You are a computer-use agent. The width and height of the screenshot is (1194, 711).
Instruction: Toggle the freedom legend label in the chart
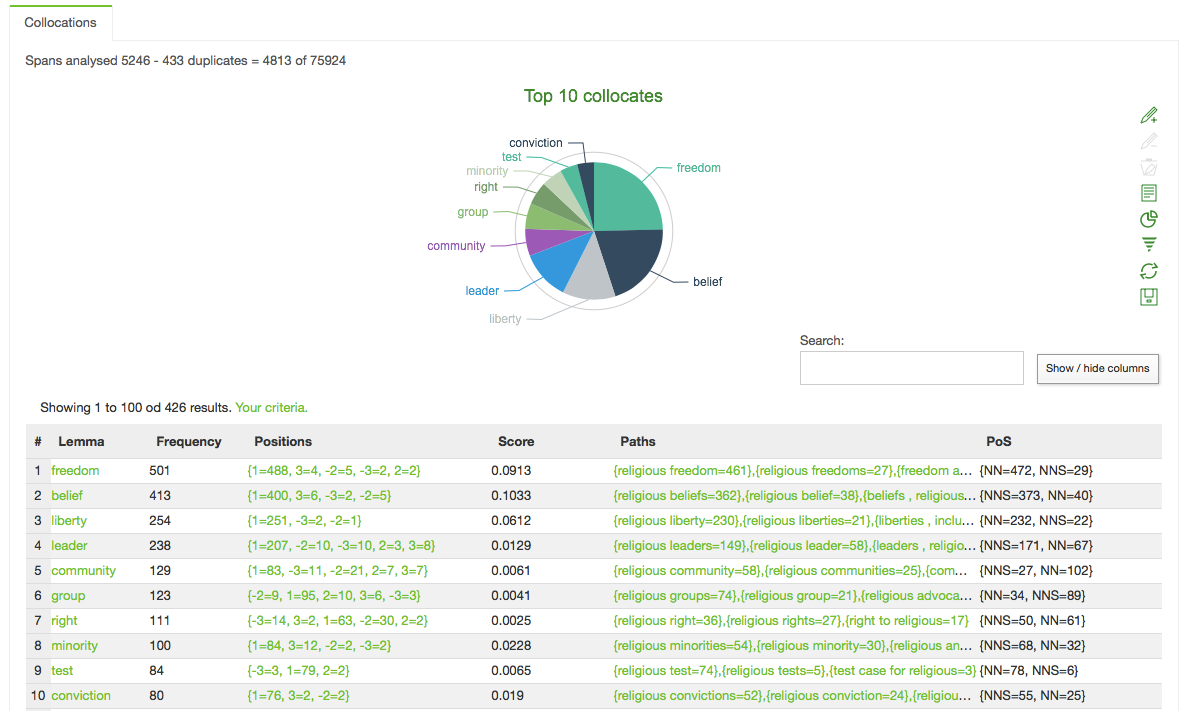(698, 168)
